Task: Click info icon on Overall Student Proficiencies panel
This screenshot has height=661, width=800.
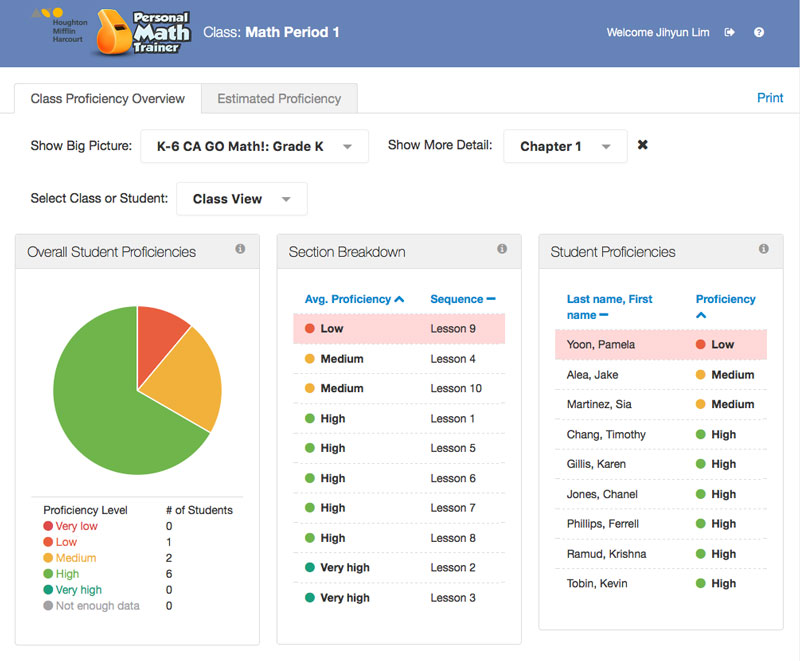Action: pos(240,249)
